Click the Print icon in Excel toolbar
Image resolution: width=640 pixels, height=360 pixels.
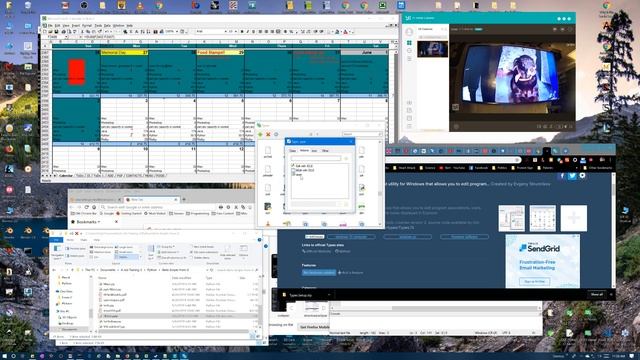[x=63, y=31]
